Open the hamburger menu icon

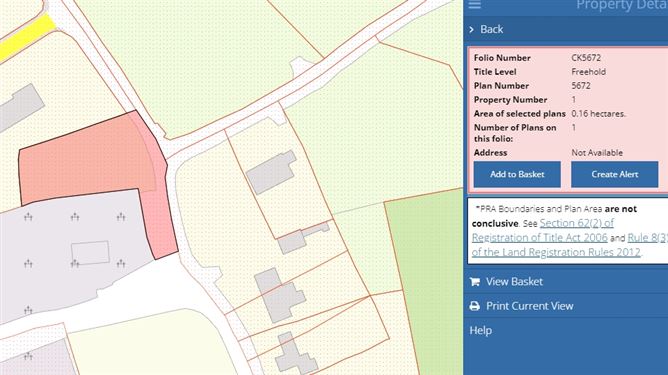475,4
